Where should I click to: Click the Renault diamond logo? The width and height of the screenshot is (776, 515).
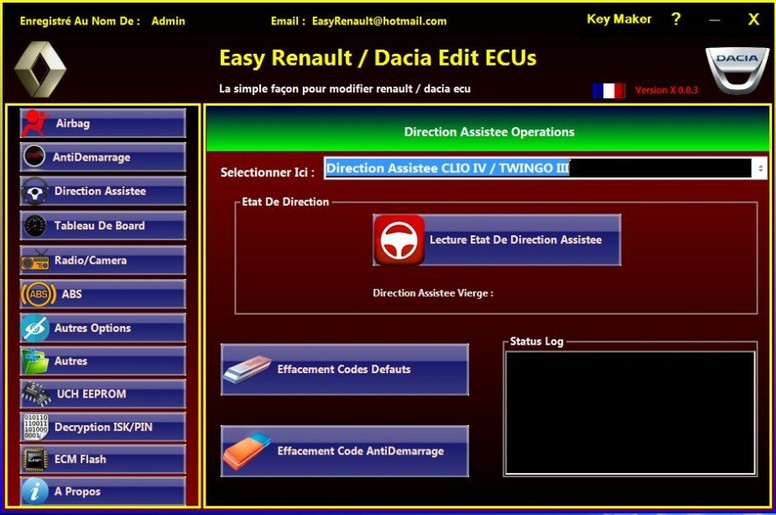(40, 70)
